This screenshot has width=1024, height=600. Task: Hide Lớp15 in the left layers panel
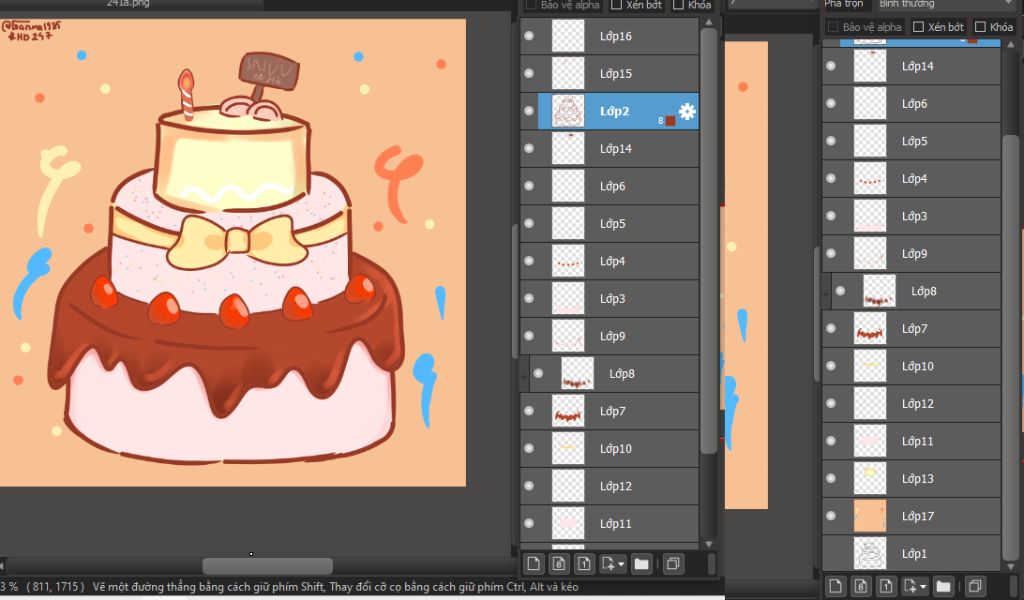(529, 73)
